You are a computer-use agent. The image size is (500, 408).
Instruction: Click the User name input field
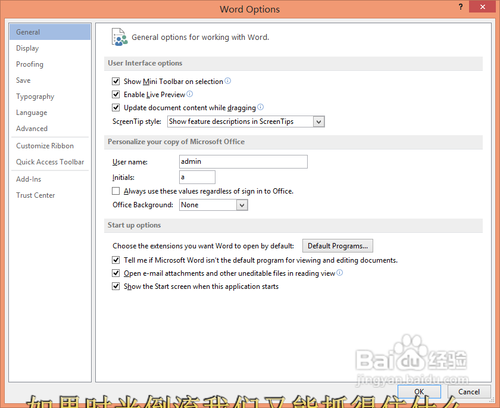click(x=243, y=162)
